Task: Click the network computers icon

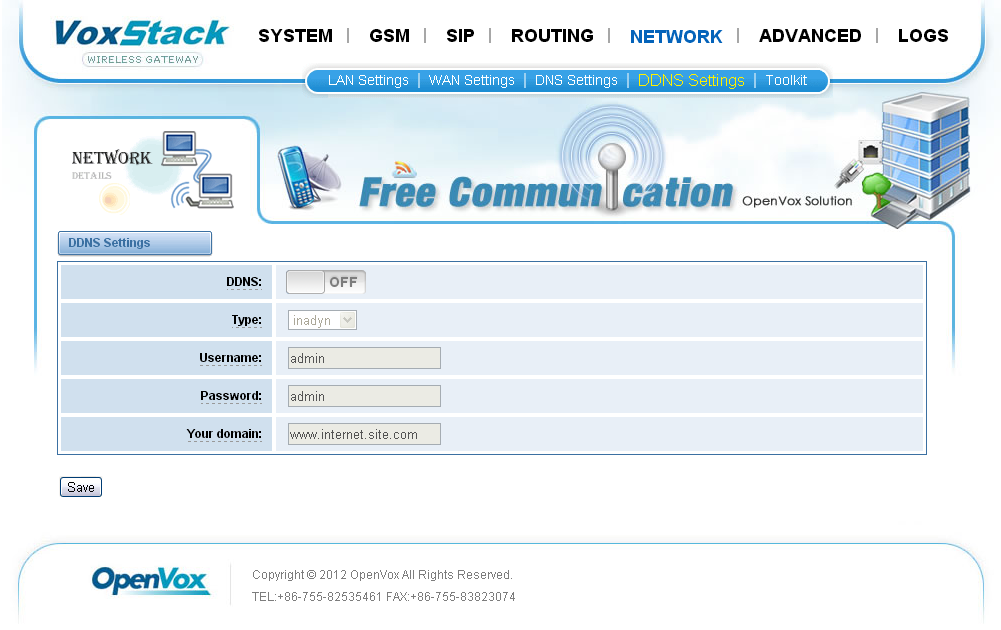Action: click(x=198, y=169)
